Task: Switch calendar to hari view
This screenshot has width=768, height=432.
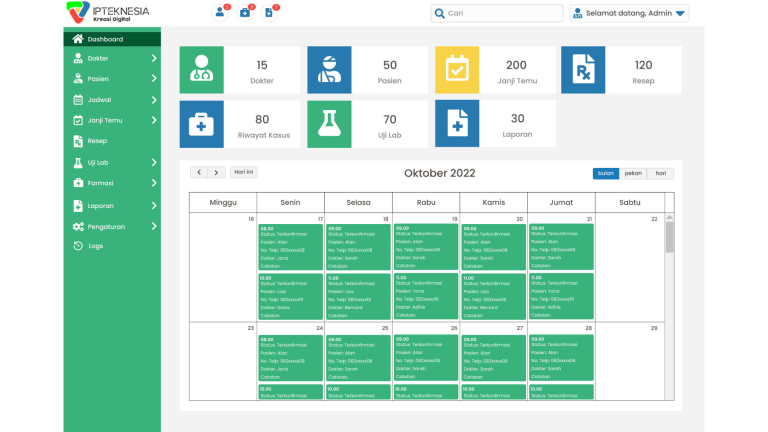Action: coord(660,173)
